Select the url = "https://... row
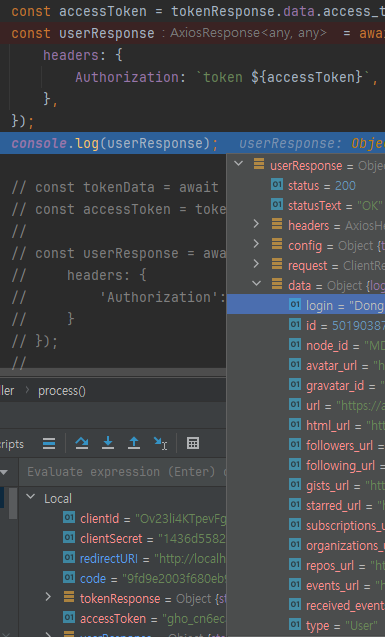 [306, 405]
